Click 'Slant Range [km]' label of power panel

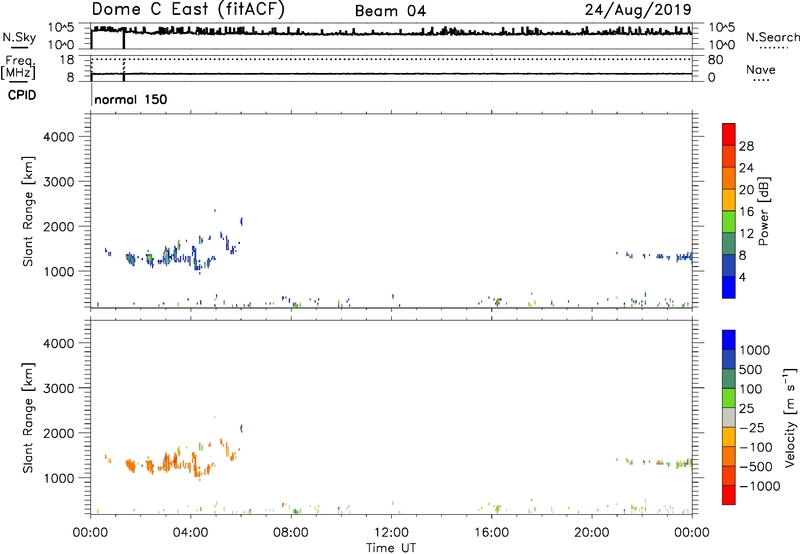(x=28, y=211)
